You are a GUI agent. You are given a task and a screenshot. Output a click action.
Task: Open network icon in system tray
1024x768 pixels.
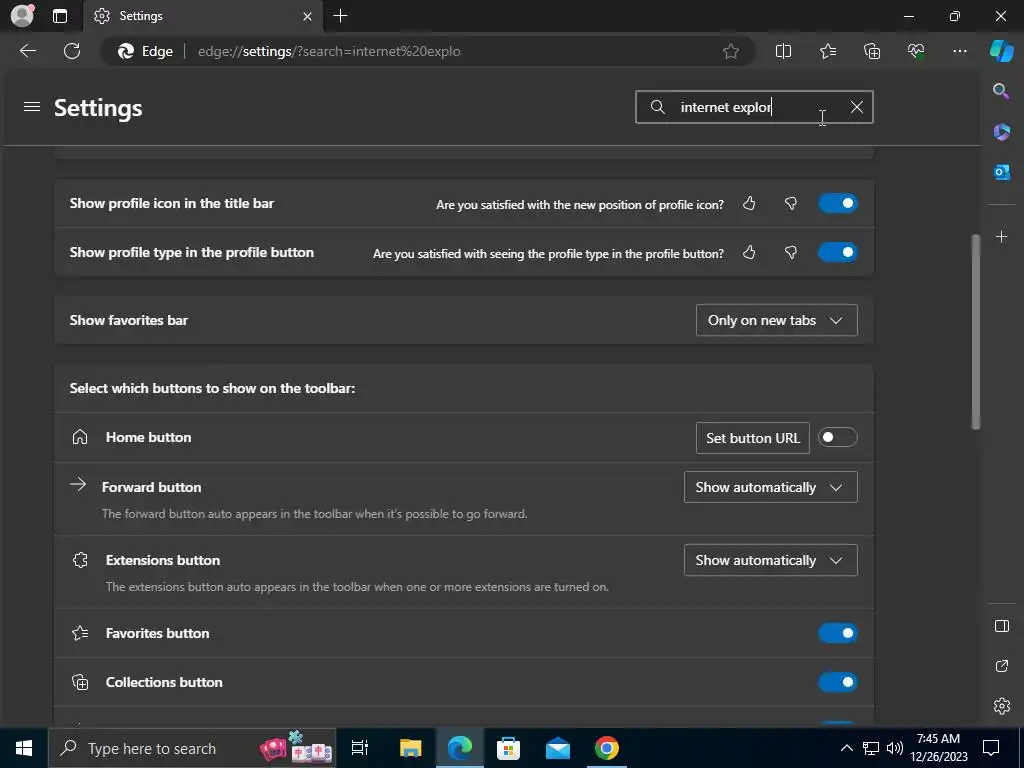click(x=871, y=748)
